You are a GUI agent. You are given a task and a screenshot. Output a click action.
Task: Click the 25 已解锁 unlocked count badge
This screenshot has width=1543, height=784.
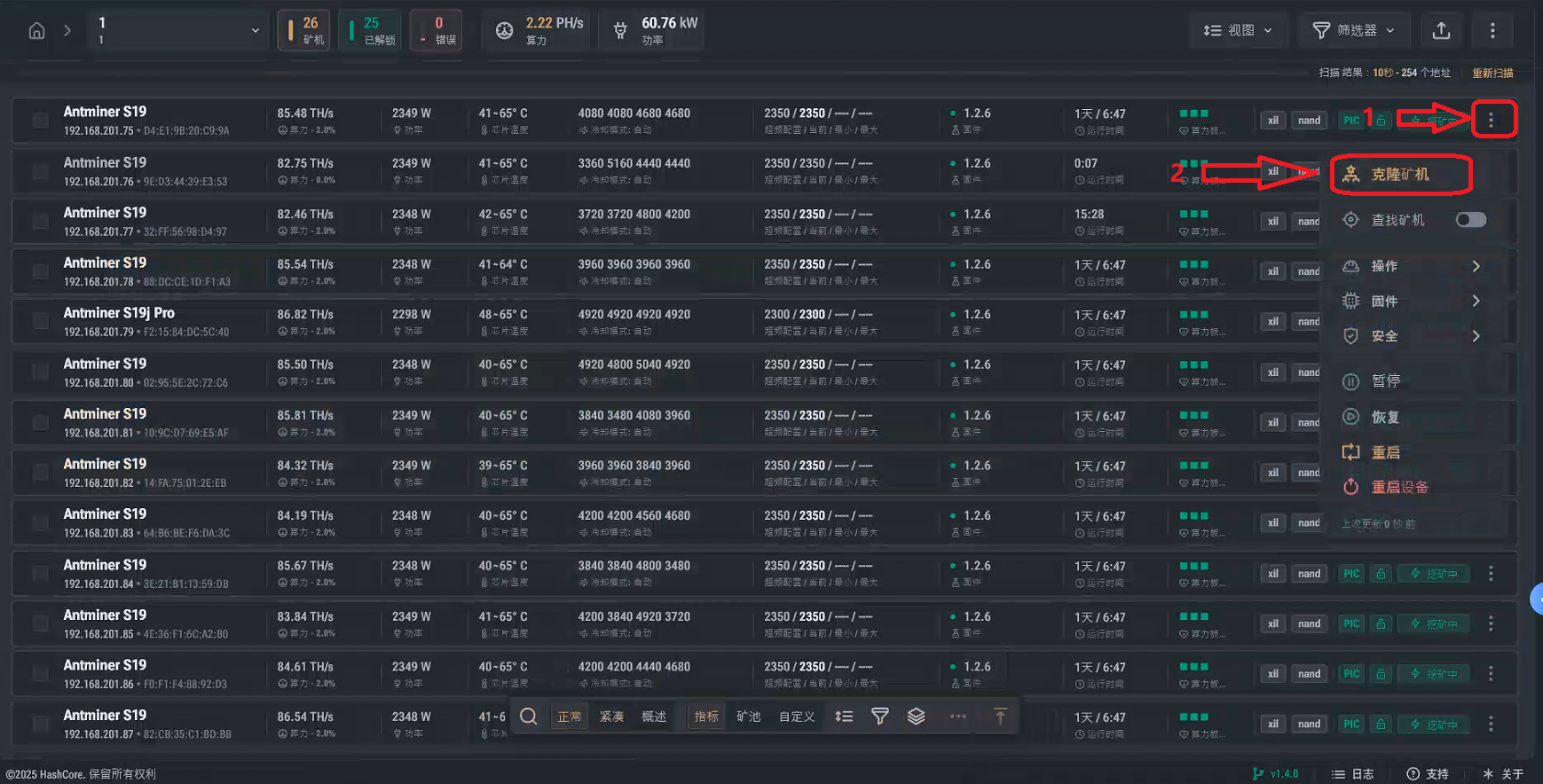[x=369, y=30]
